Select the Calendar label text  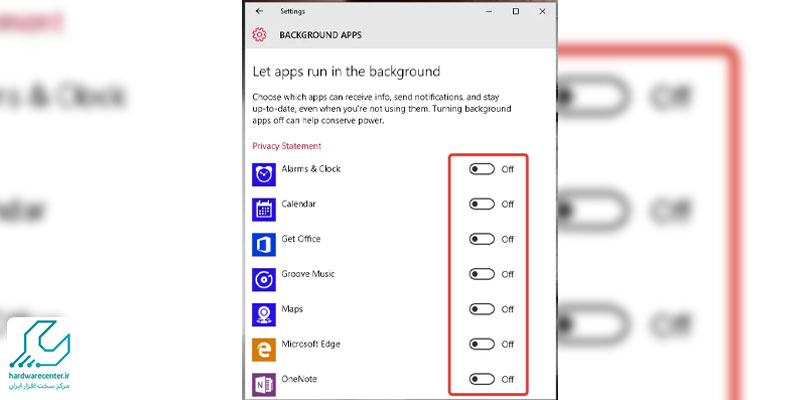coord(298,204)
